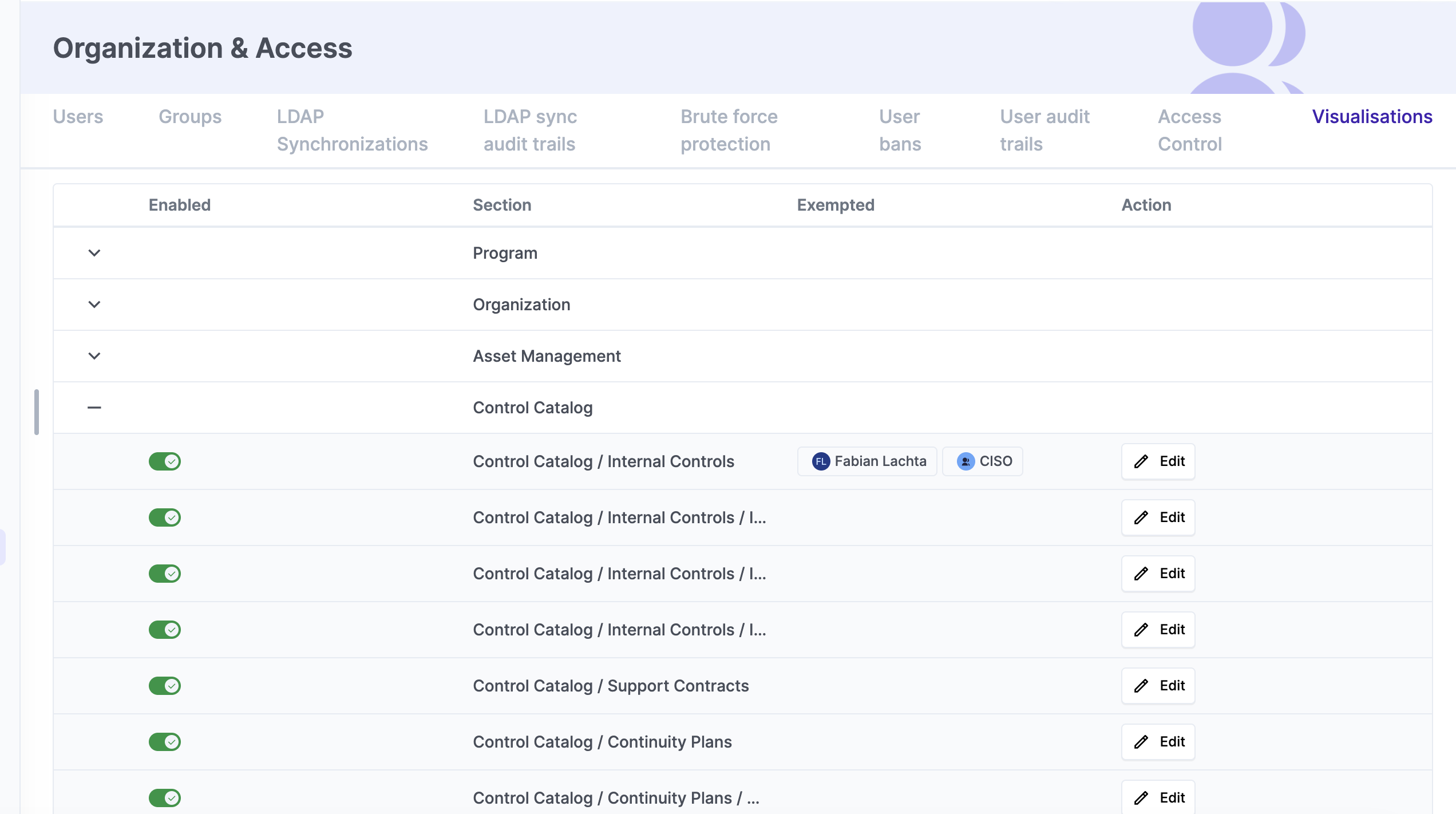The height and width of the screenshot is (814, 1456).
Task: Expand the Program section row
Action: click(94, 253)
